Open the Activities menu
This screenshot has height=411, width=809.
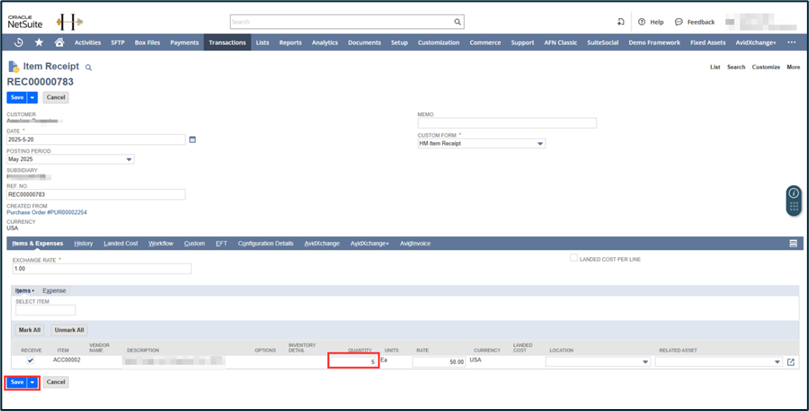88,43
